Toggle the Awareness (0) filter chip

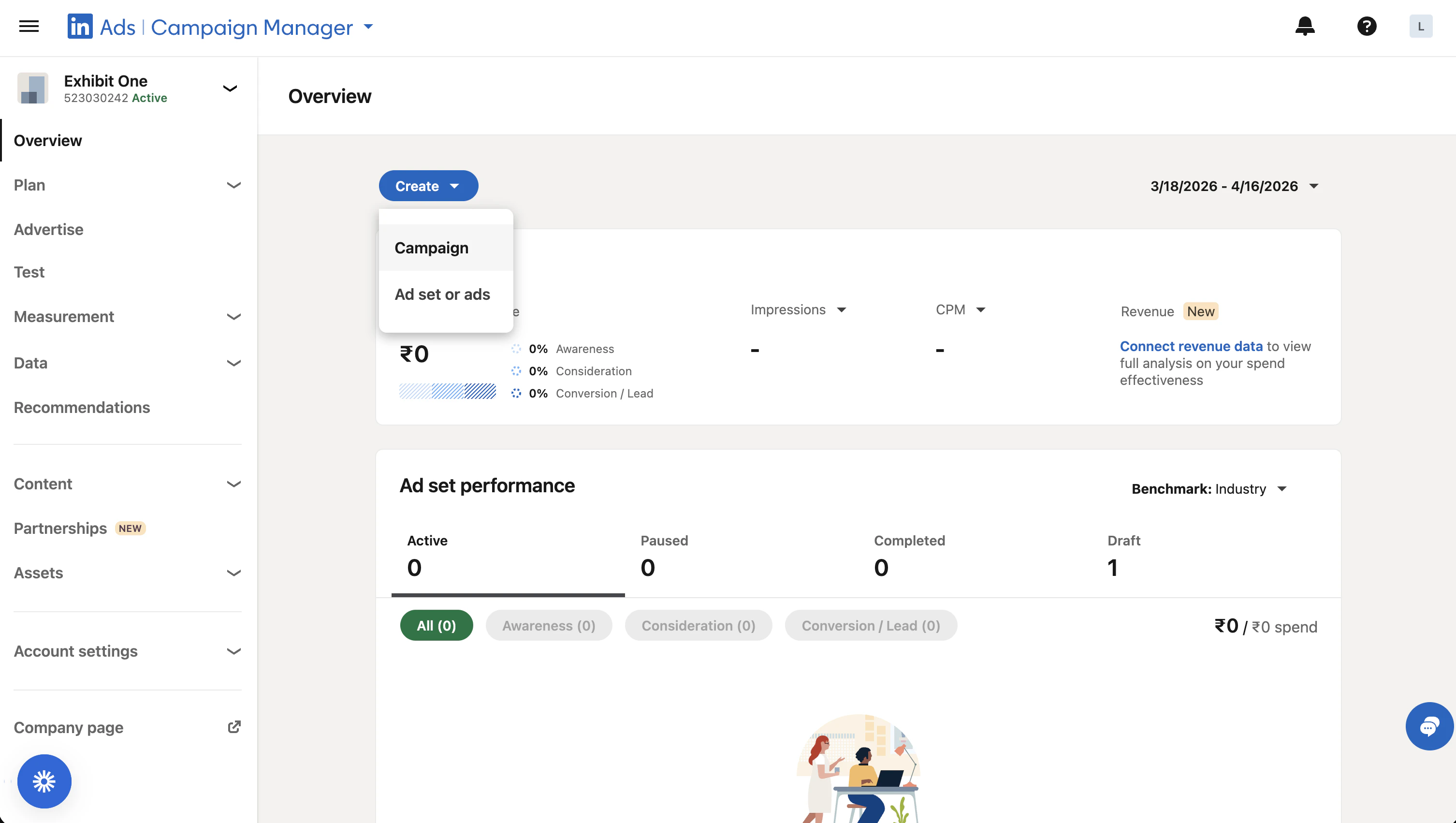[548, 626]
